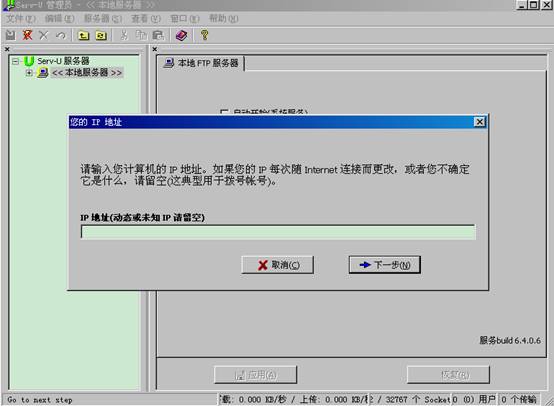Click the refresh folder toolbar icon
Viewport: 554px width, 406px height.
[x=101, y=35]
